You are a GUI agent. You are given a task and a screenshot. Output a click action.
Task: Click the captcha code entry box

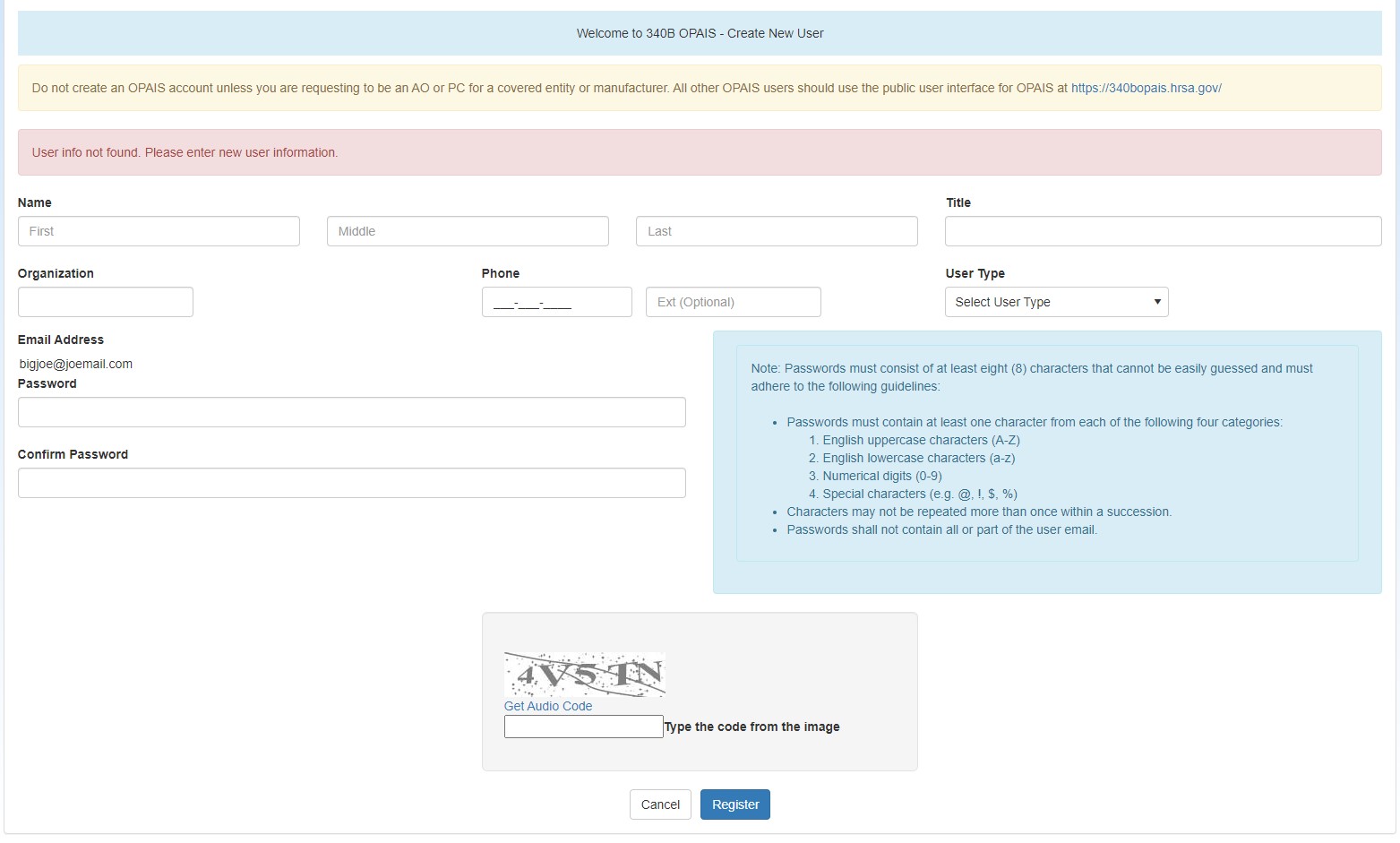[x=584, y=727]
